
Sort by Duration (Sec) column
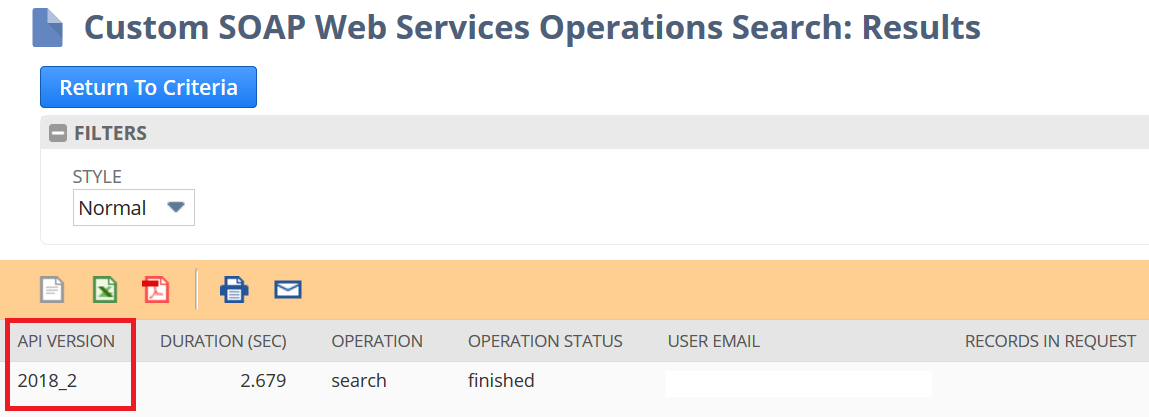tap(223, 341)
